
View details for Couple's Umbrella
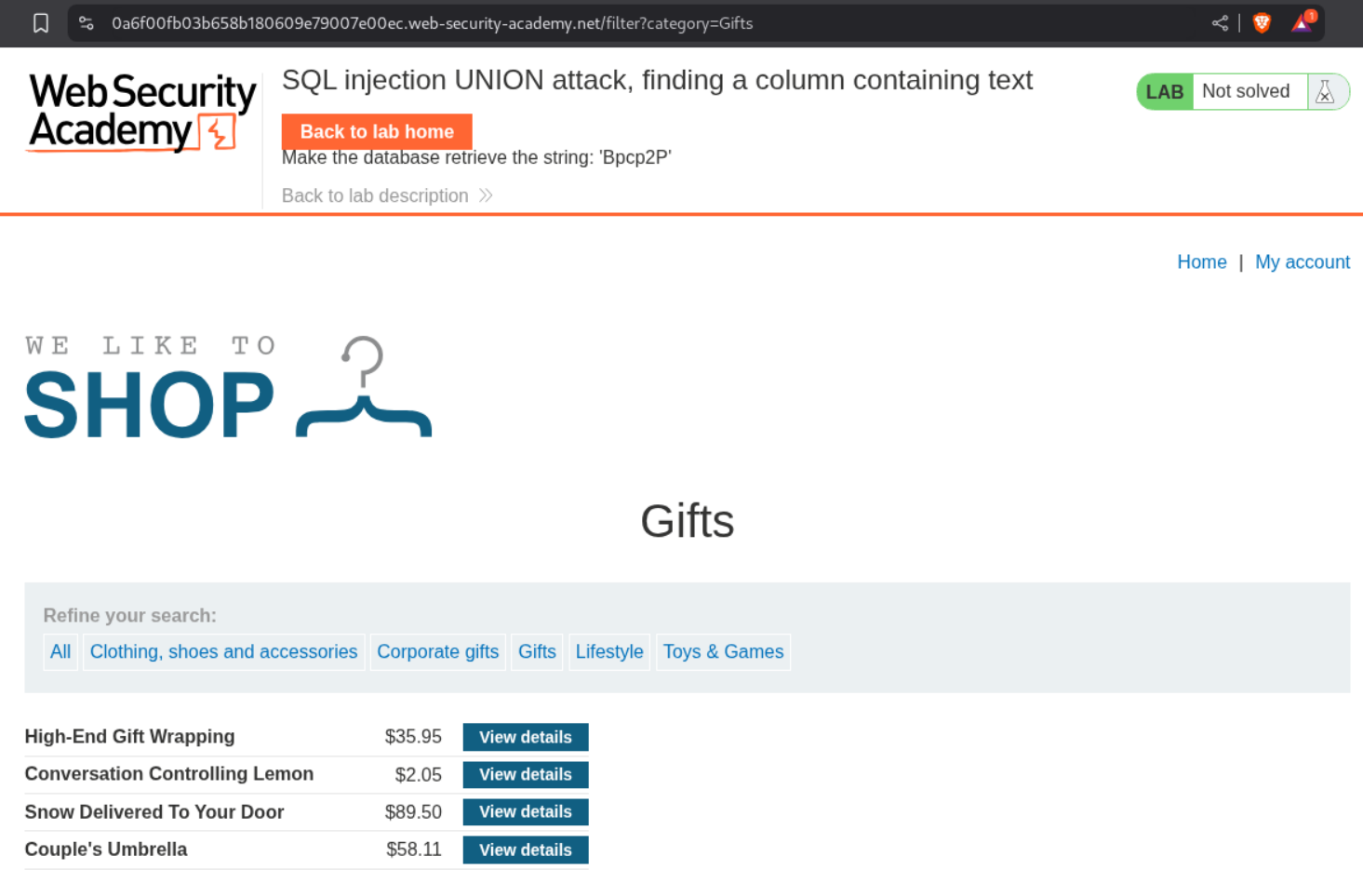pos(525,850)
